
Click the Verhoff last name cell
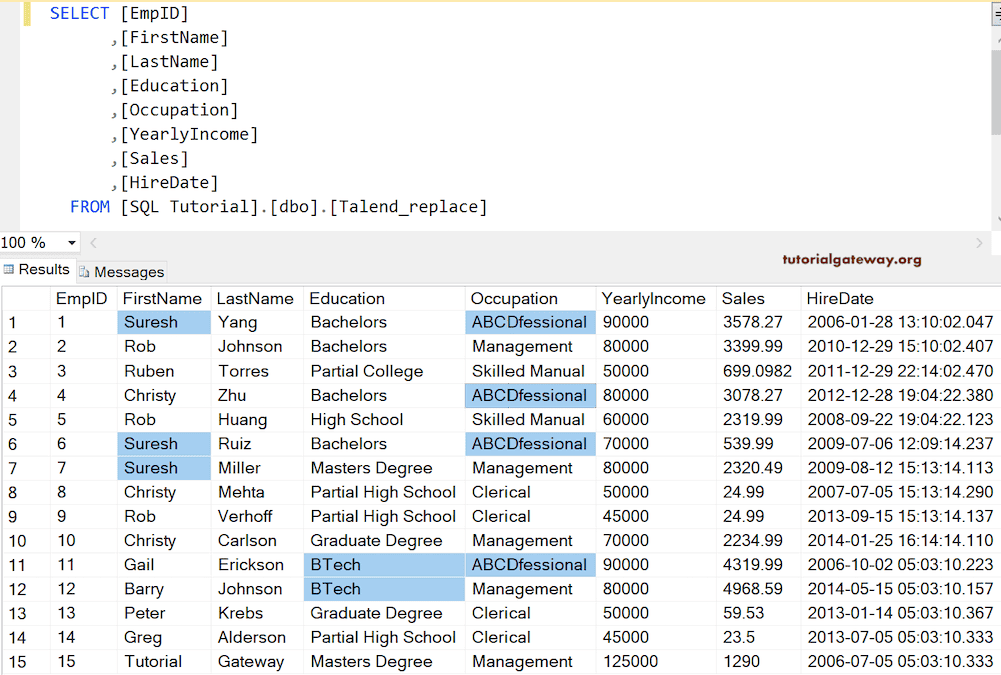coord(257,516)
